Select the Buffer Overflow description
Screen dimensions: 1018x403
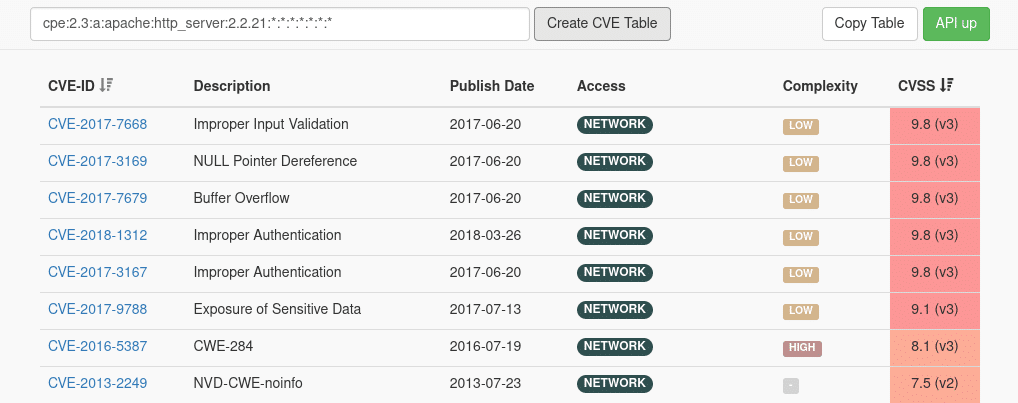click(x=242, y=198)
